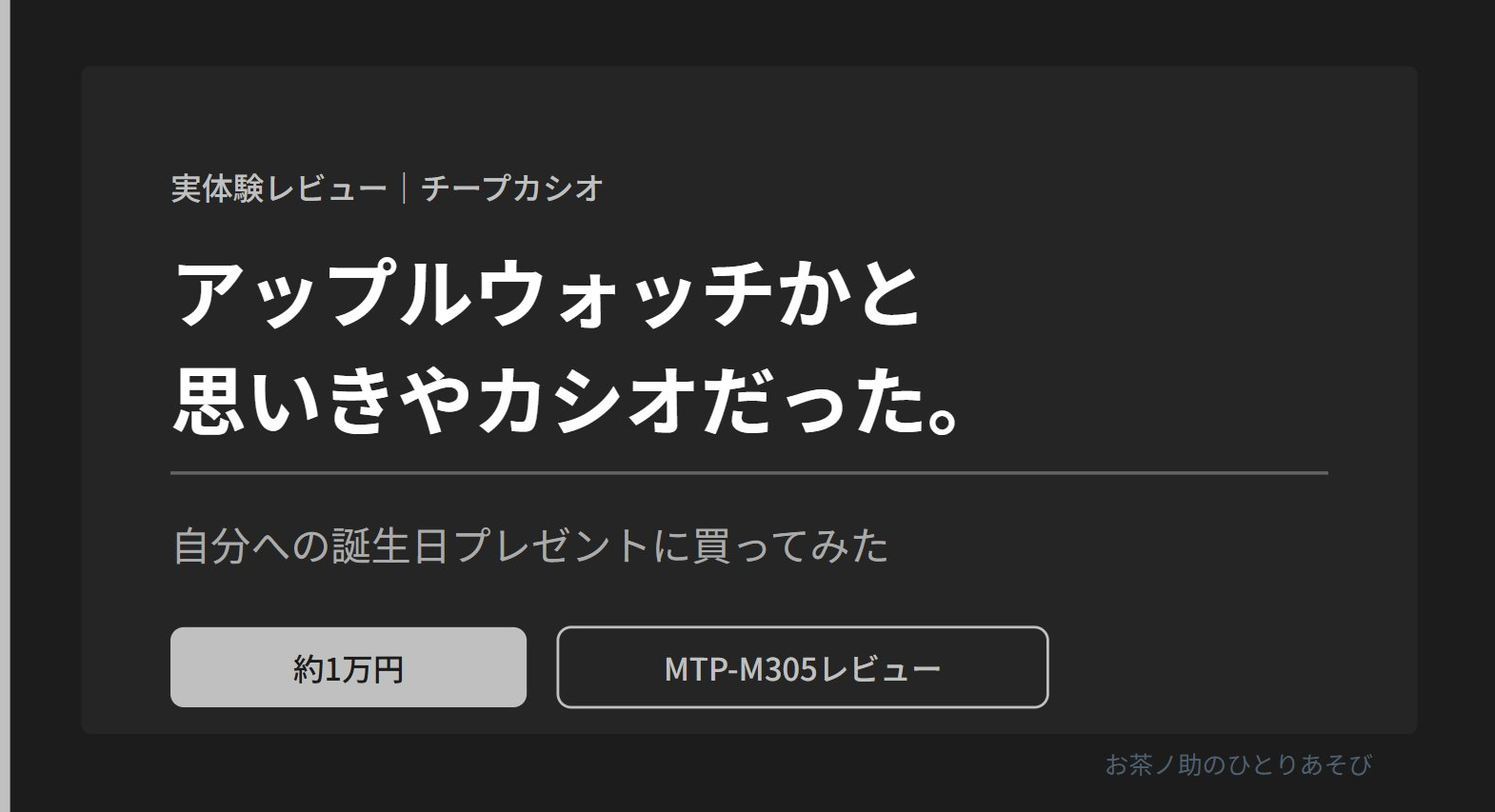Click the vertical separator between category labels
1495x812 pixels.
point(405,188)
